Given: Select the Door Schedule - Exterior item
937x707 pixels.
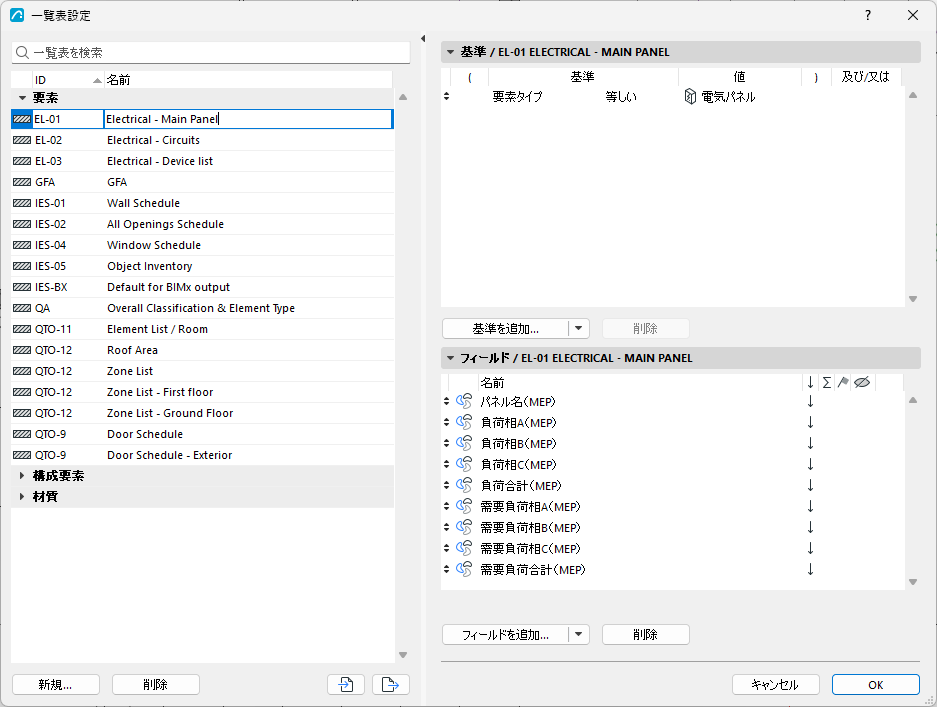Looking at the screenshot, I should pyautogui.click(x=203, y=455).
